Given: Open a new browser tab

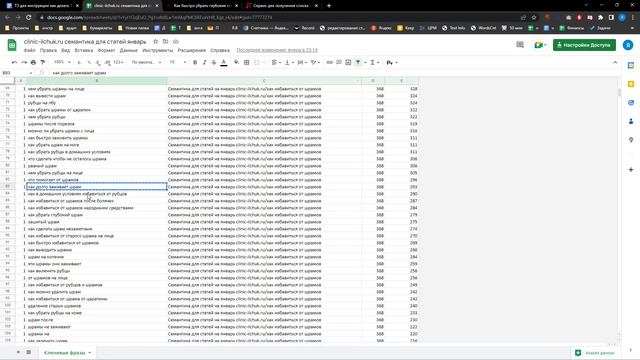Looking at the screenshot, I should coord(329,6).
